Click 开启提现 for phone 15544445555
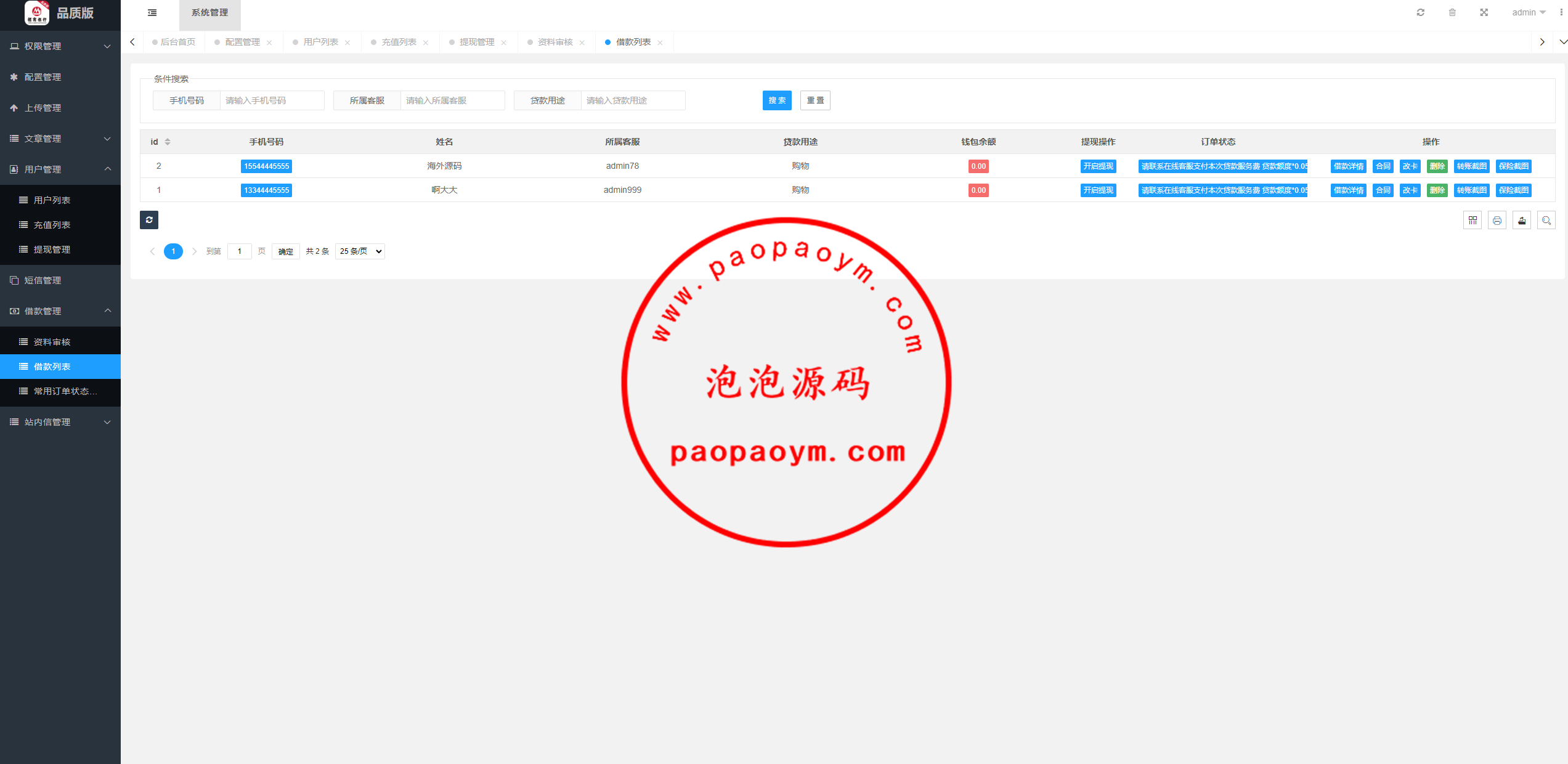Screen dimensions: 1568x764 point(1098,166)
